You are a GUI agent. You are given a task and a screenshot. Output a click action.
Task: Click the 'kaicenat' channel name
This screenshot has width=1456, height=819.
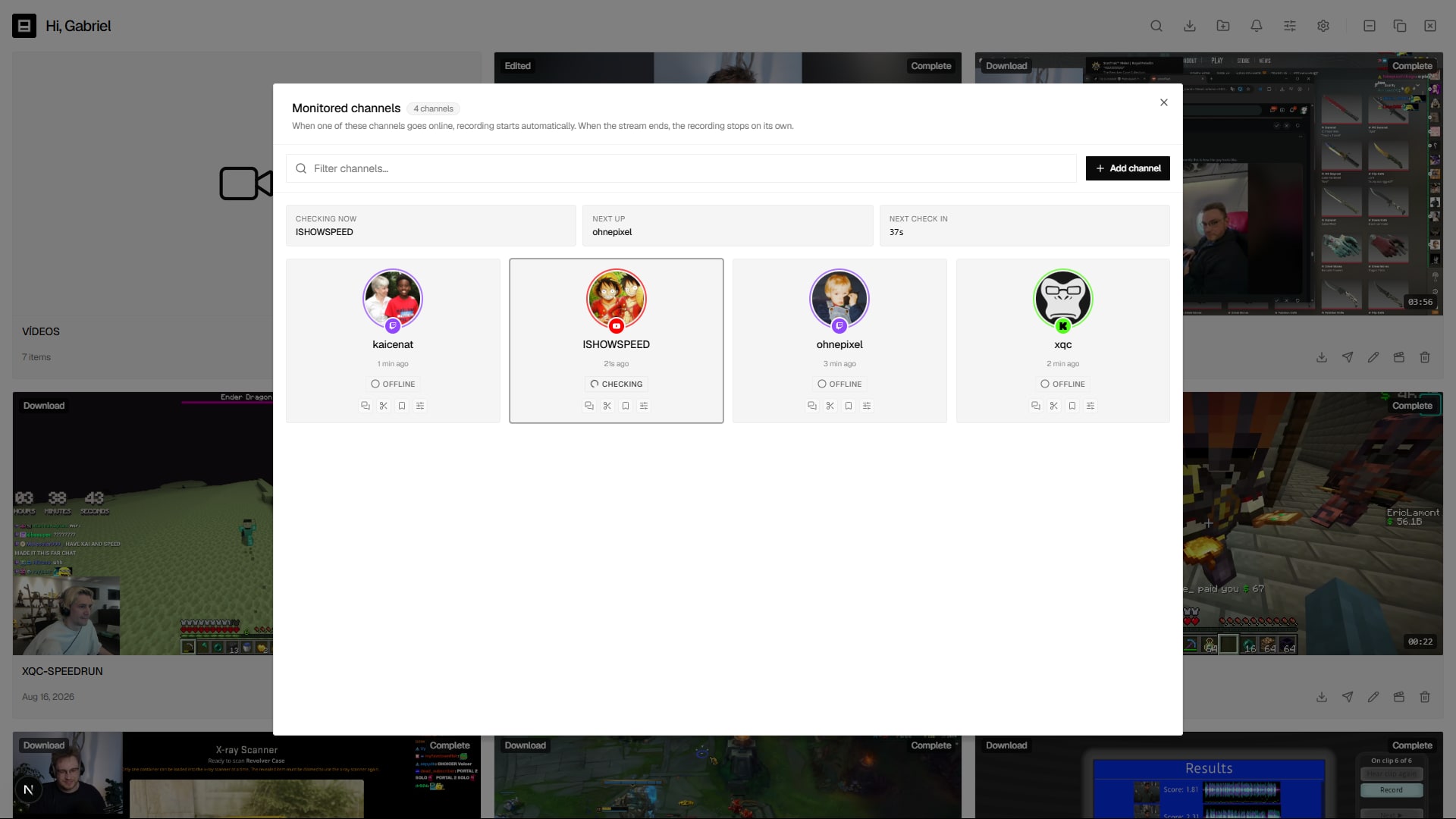point(393,344)
